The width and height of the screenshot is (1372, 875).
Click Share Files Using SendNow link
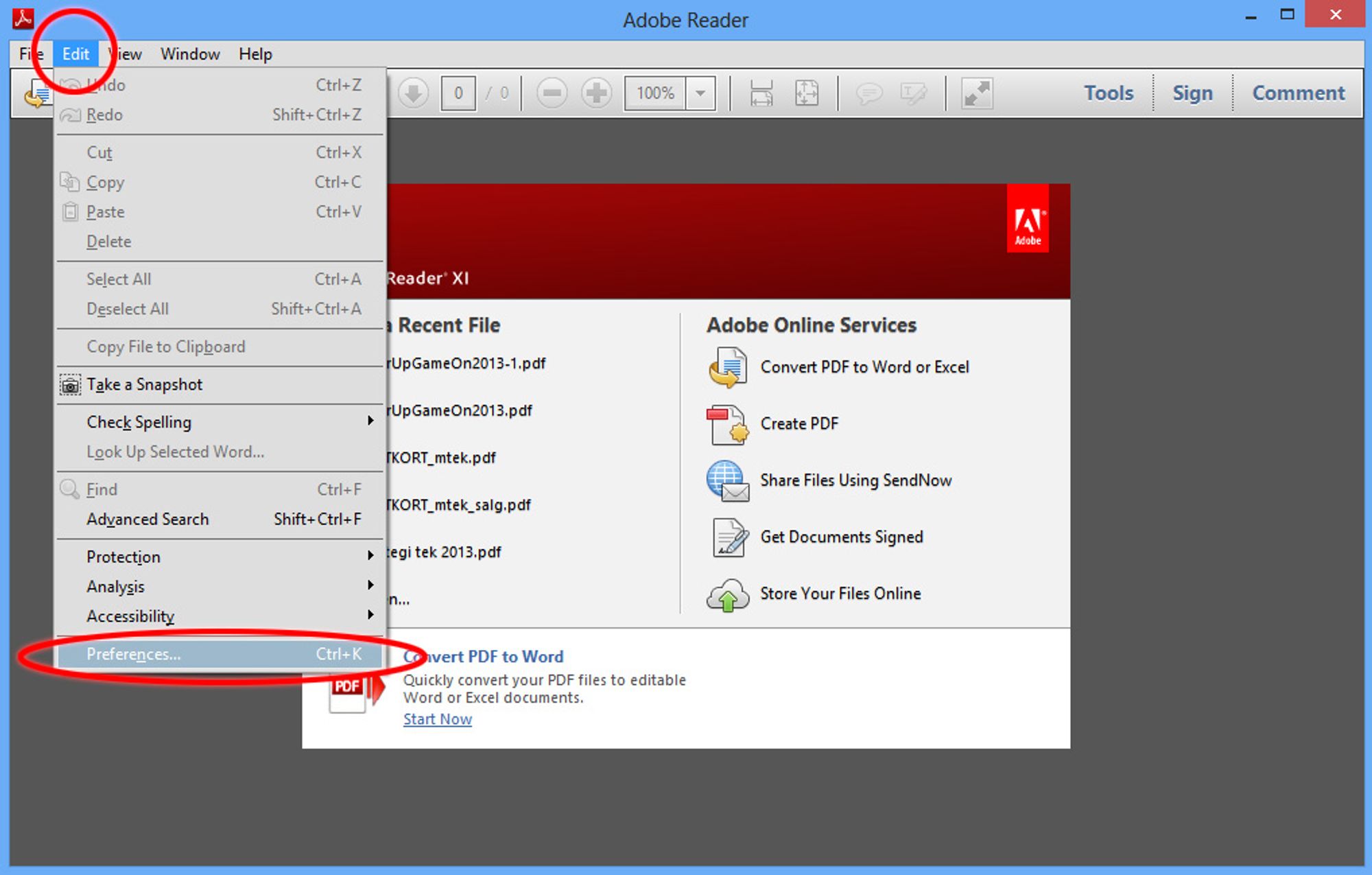point(855,480)
